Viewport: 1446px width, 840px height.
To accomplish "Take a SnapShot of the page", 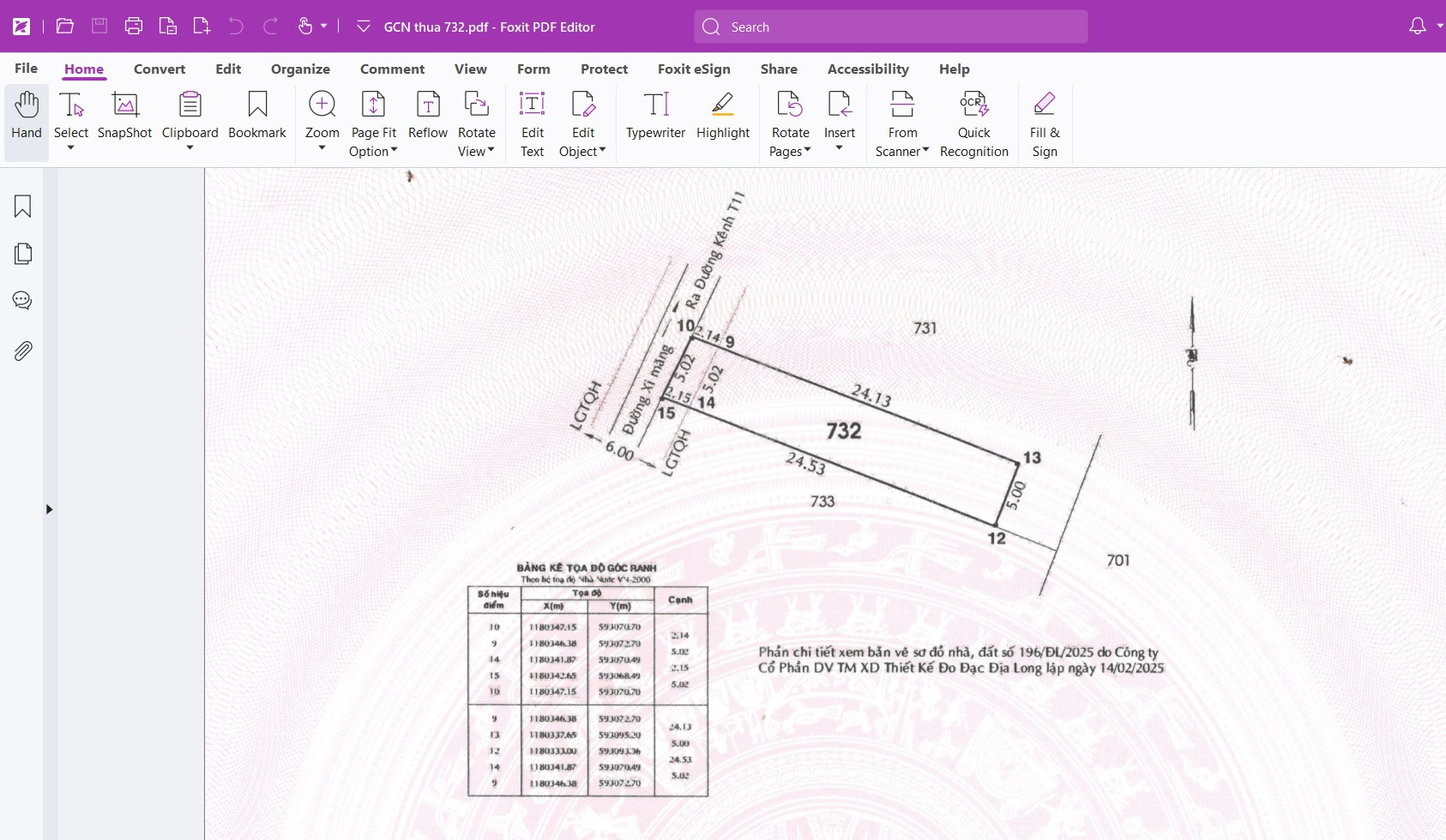I will (125, 116).
